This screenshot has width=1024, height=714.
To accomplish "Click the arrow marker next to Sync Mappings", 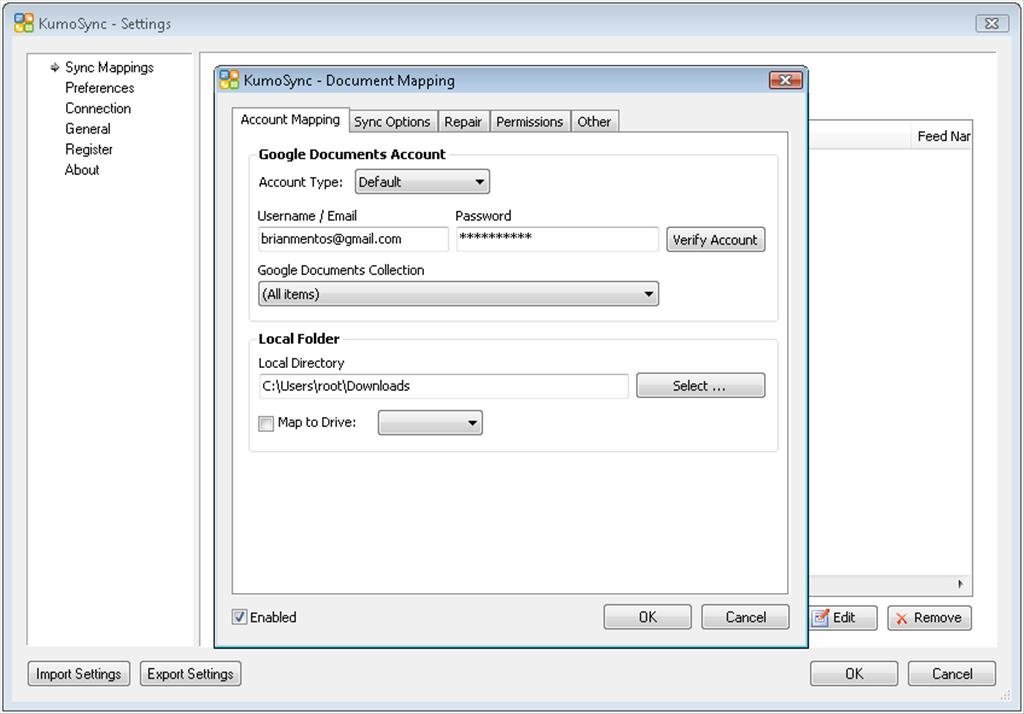I will pyautogui.click(x=55, y=67).
